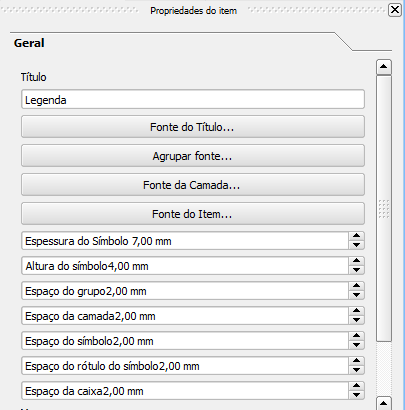Click the Espaço da caixa value field
The height and width of the screenshot is (410, 405).
(x=185, y=391)
